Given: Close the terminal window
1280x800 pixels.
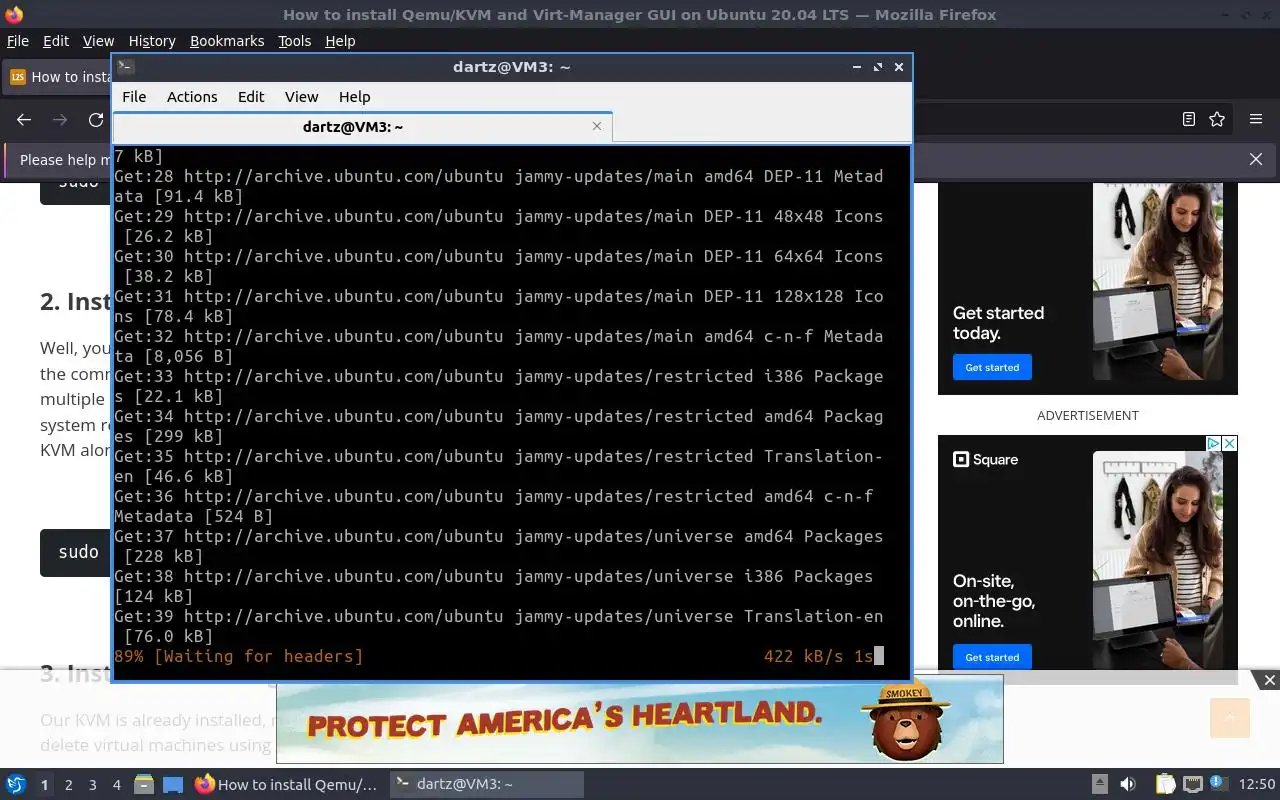Looking at the screenshot, I should pyautogui.click(x=899, y=67).
